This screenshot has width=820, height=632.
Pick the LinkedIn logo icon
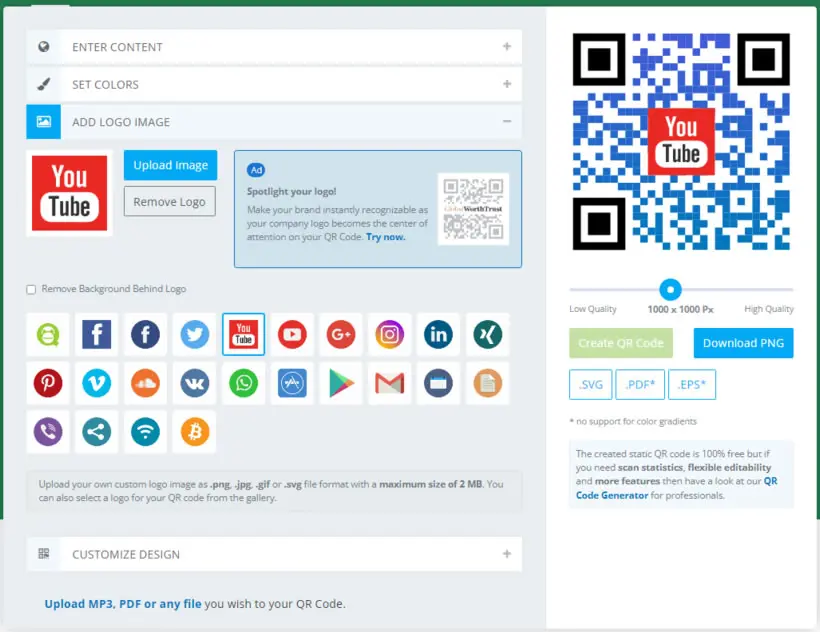[x=438, y=335]
